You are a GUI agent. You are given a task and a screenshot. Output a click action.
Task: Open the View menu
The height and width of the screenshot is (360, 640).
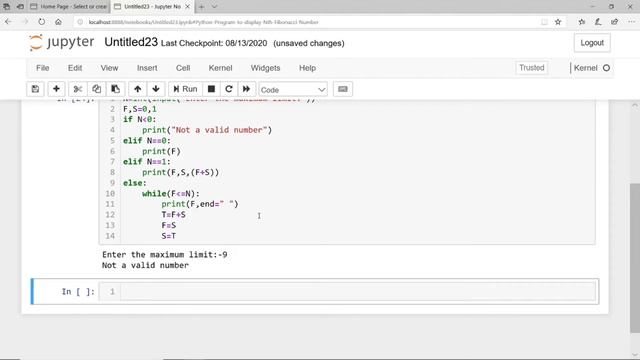coord(109,68)
